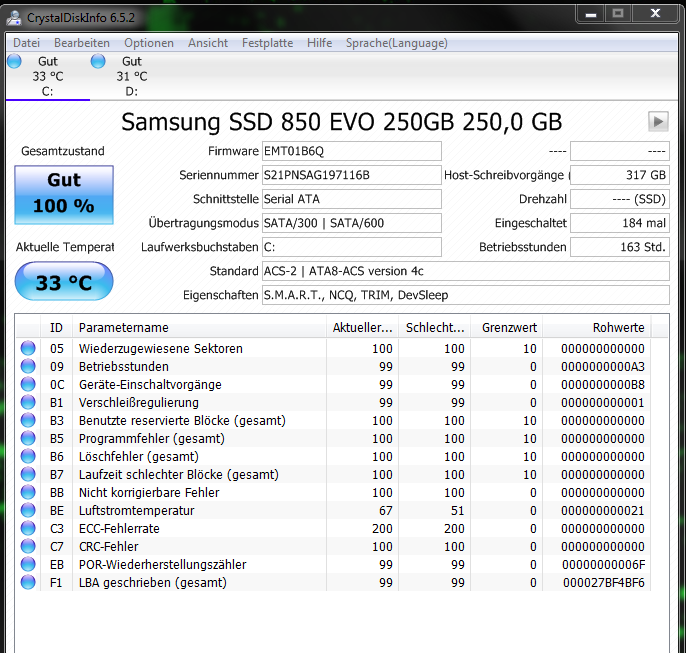
Task: Click status orb for Löschfehler row
Action: (28, 456)
